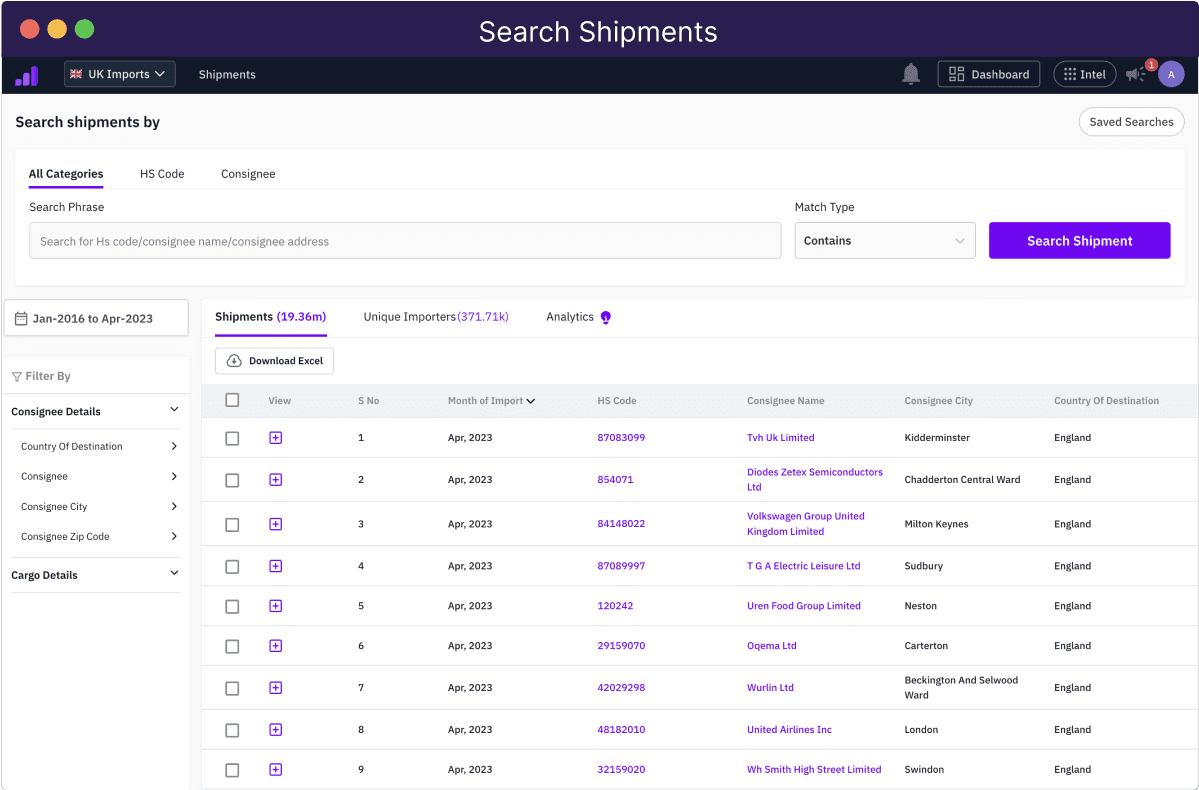Expand row 8 United Airlines plus icon
The height and width of the screenshot is (790, 1199).
click(276, 730)
